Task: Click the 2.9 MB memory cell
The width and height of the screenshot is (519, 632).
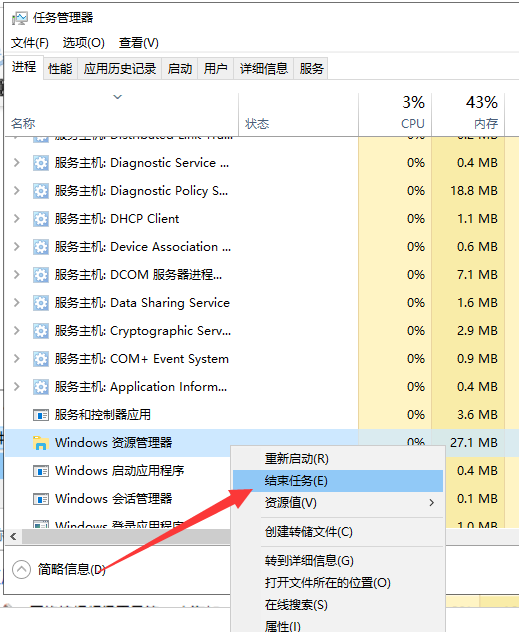Action: coord(468,331)
